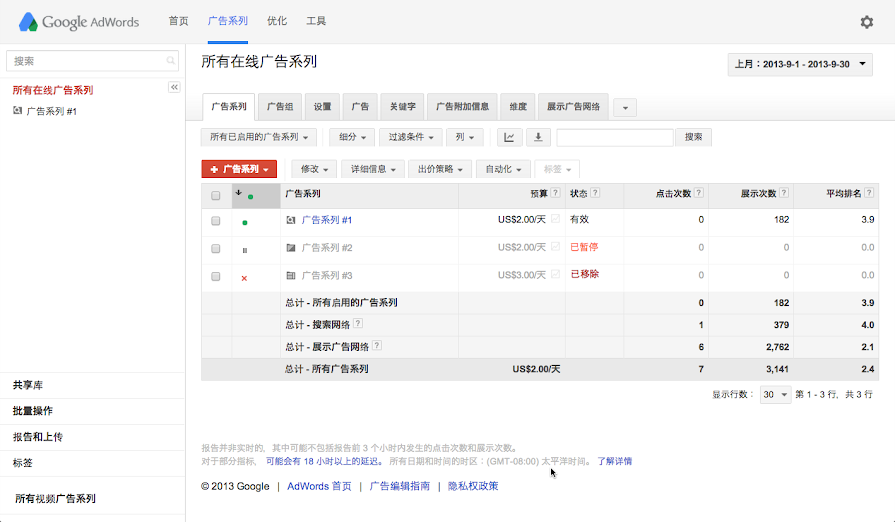
Task: Click help icon beside 总计 - 展示广告网络
Action: tap(377, 345)
